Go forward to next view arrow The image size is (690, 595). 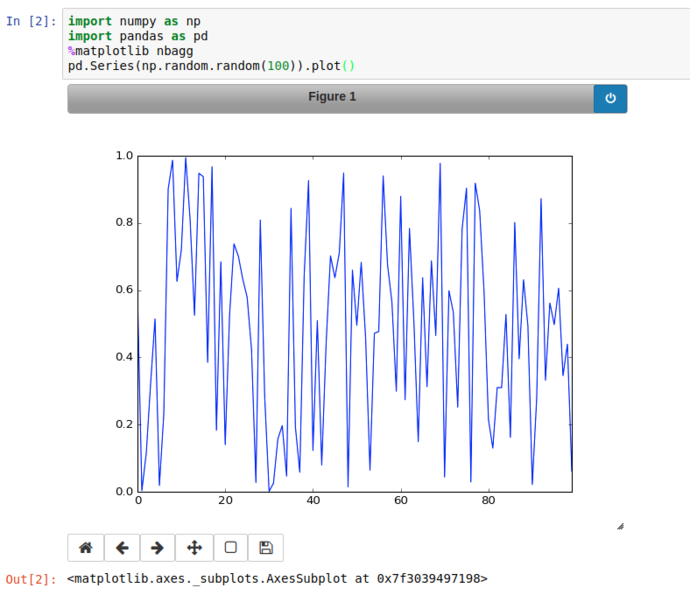[157, 547]
